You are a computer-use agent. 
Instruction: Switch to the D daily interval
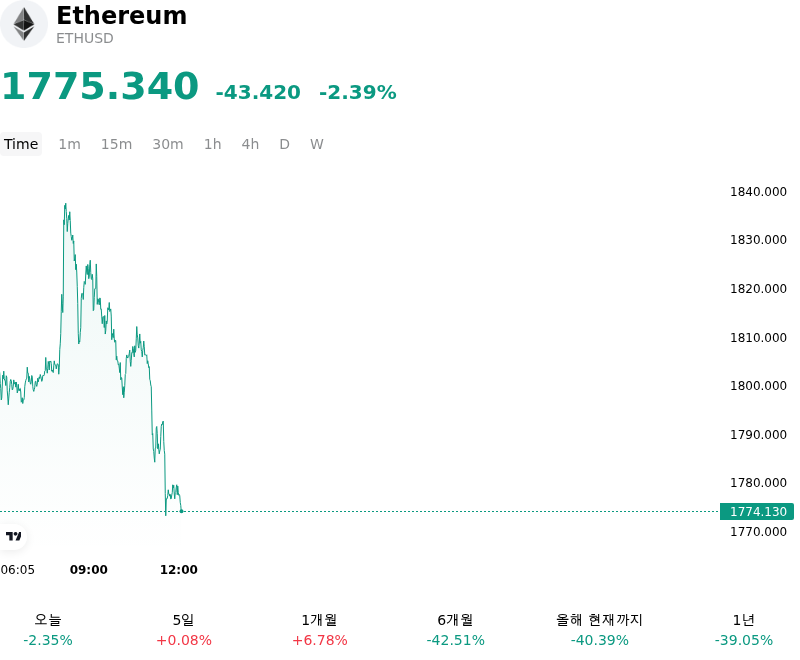pyautogui.click(x=284, y=144)
